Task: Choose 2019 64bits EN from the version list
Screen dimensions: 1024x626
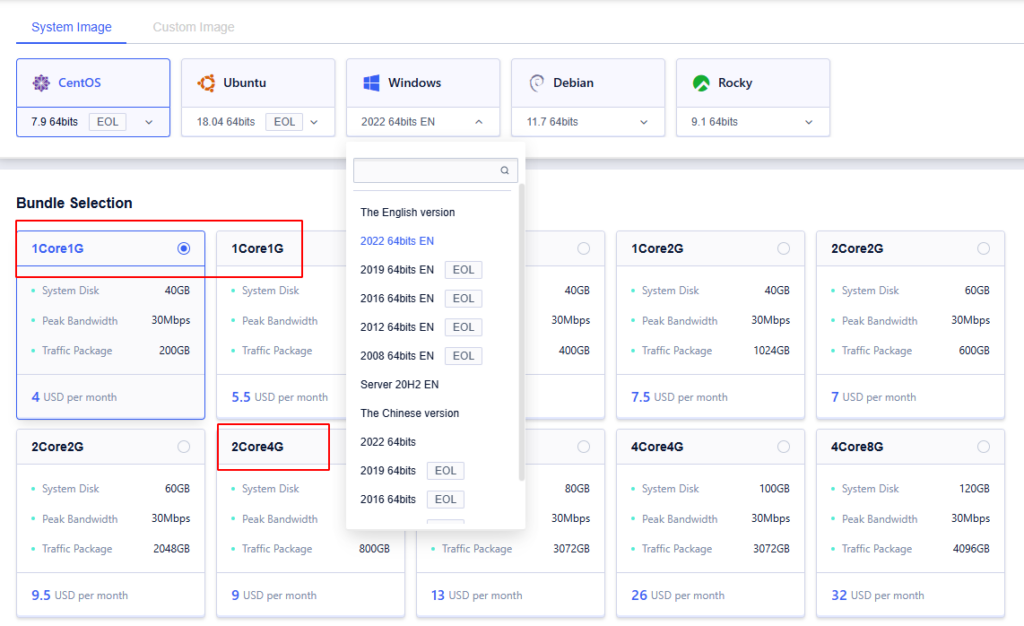Action: point(397,270)
